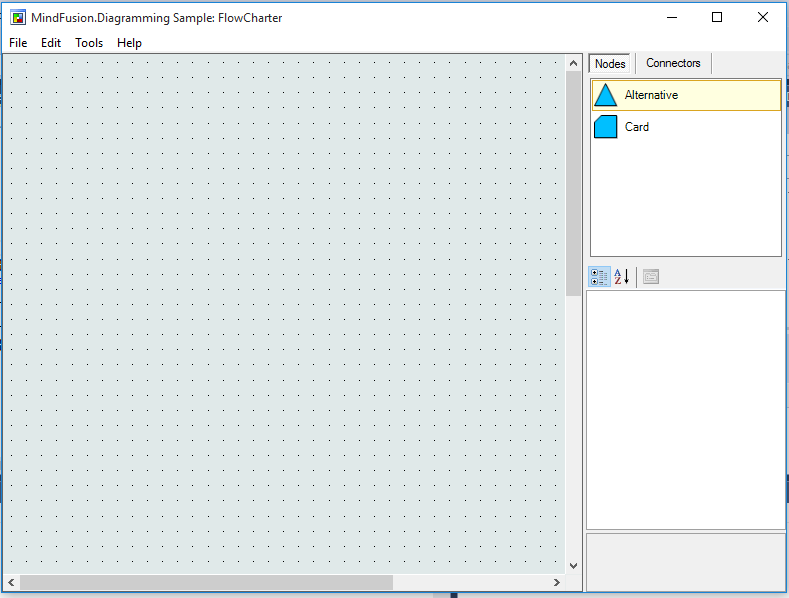This screenshot has height=598, width=789.
Task: Click vertical scrollbar up arrow
Action: click(x=573, y=63)
